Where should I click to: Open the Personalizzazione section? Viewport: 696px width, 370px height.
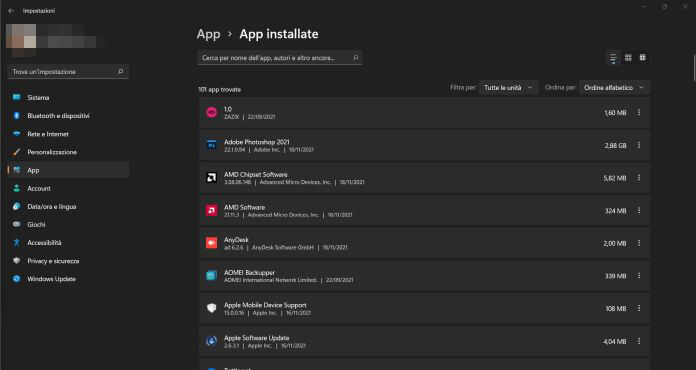tap(68, 152)
